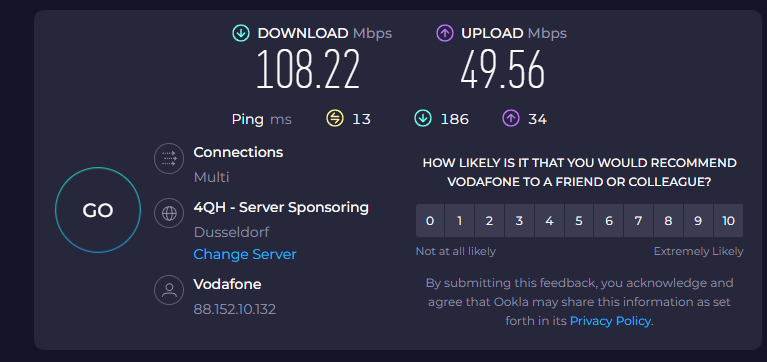Image resolution: width=767 pixels, height=362 pixels.
Task: Select rating 10 on recommendation scale
Action: click(x=728, y=221)
